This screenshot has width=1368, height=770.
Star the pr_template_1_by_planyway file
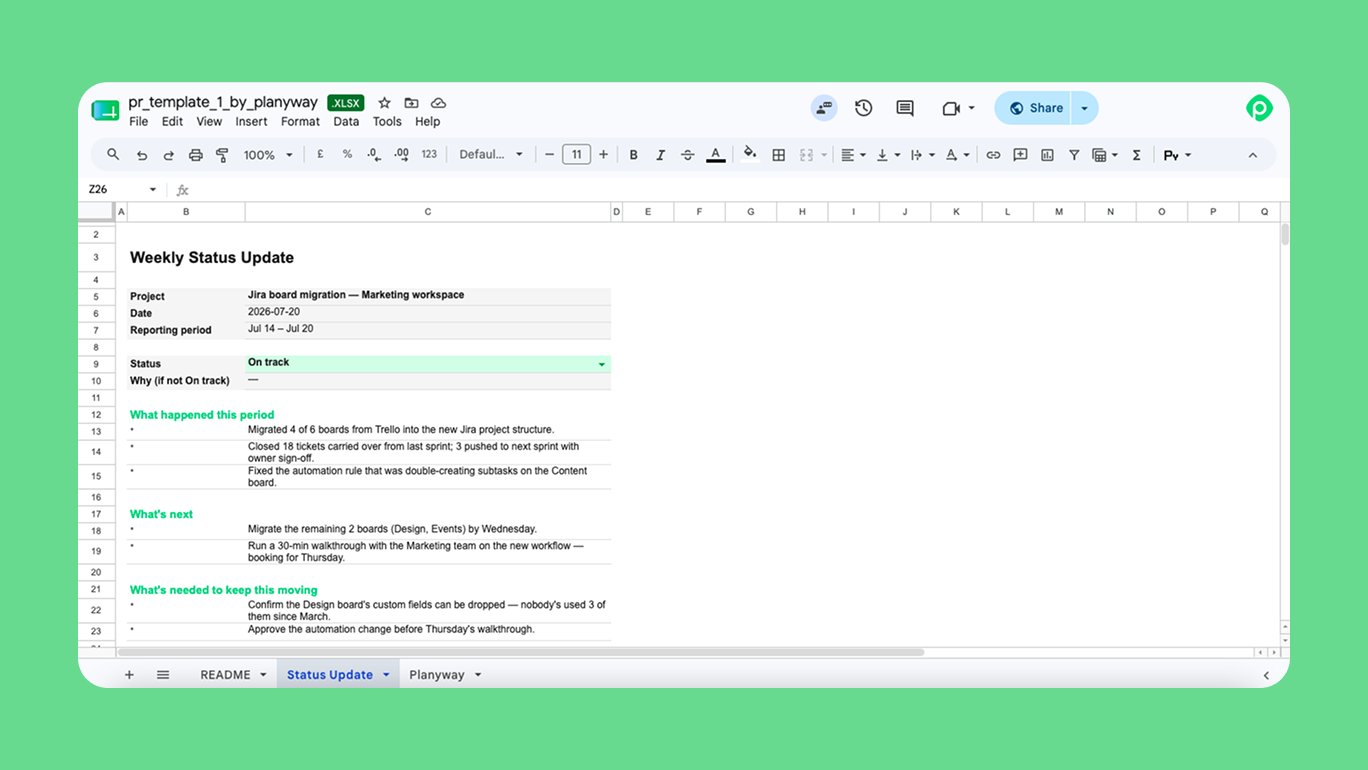[x=384, y=103]
